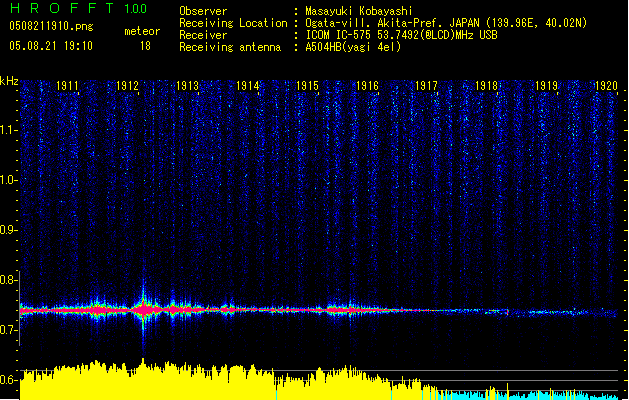Click the cyan low-level histogram section
The image size is (629, 400).
(530, 395)
